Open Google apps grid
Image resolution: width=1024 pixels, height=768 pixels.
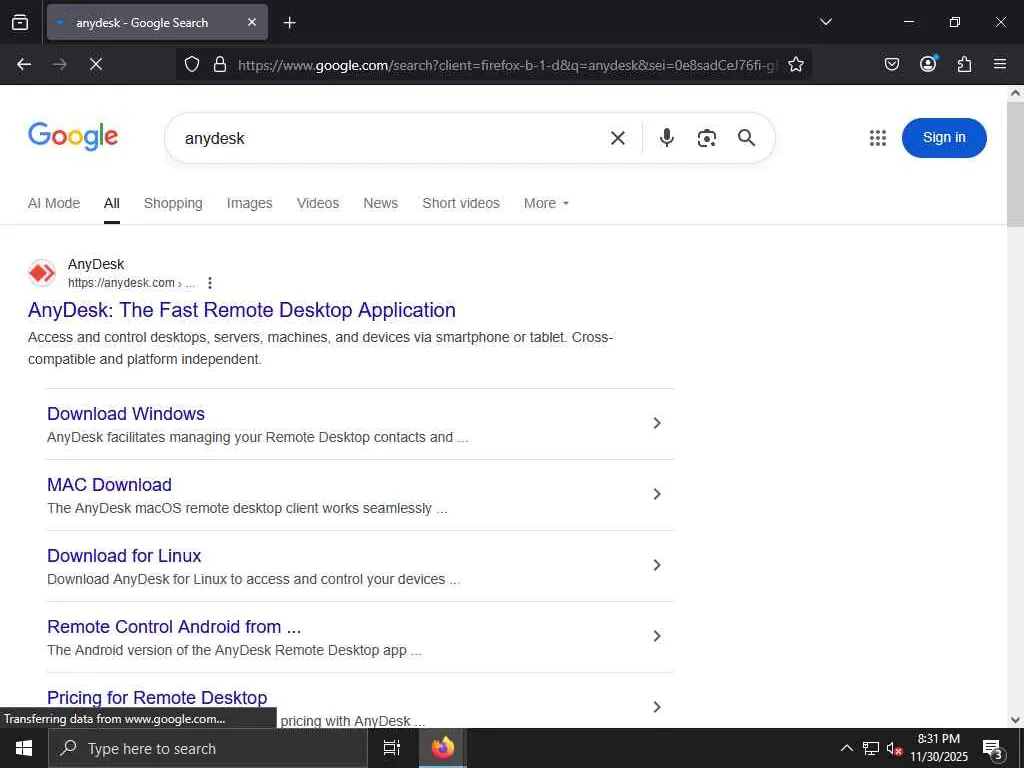878,138
